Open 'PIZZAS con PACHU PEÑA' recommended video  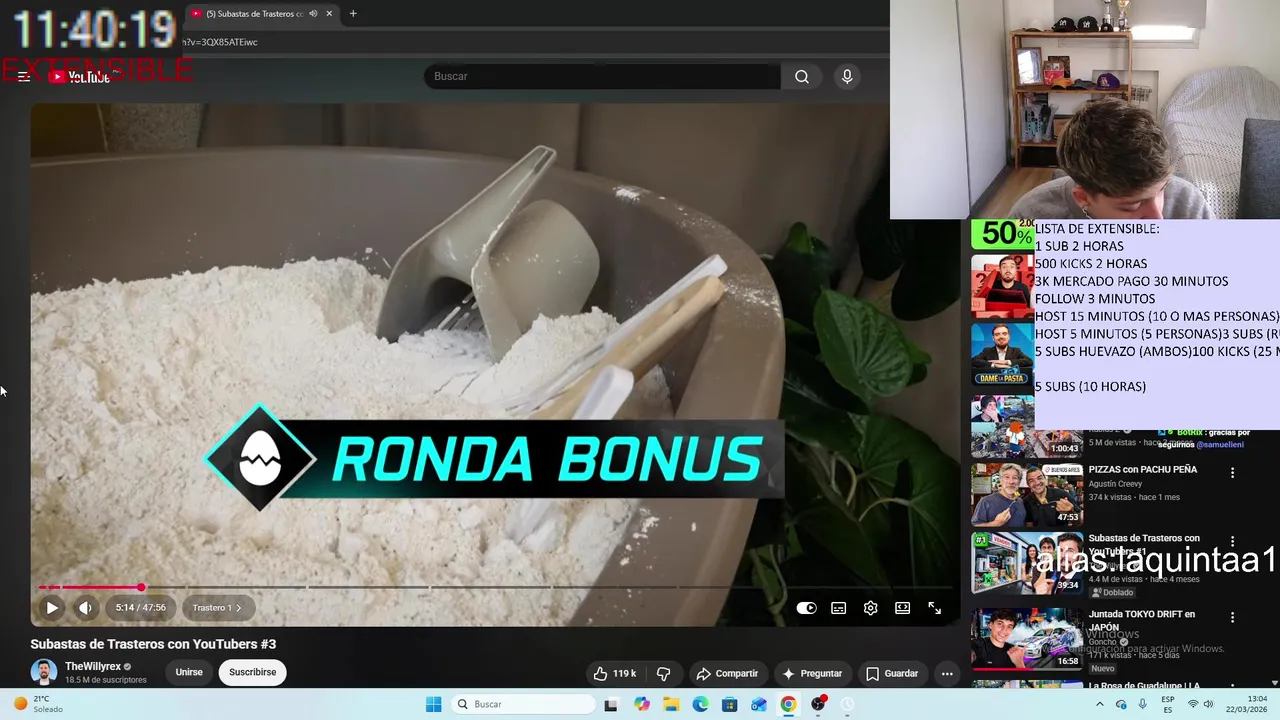point(1143,470)
